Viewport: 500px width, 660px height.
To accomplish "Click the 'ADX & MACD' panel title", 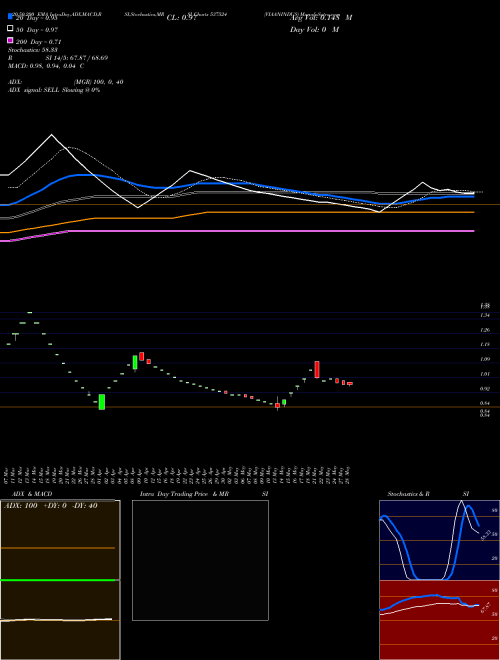I will coord(32,494).
